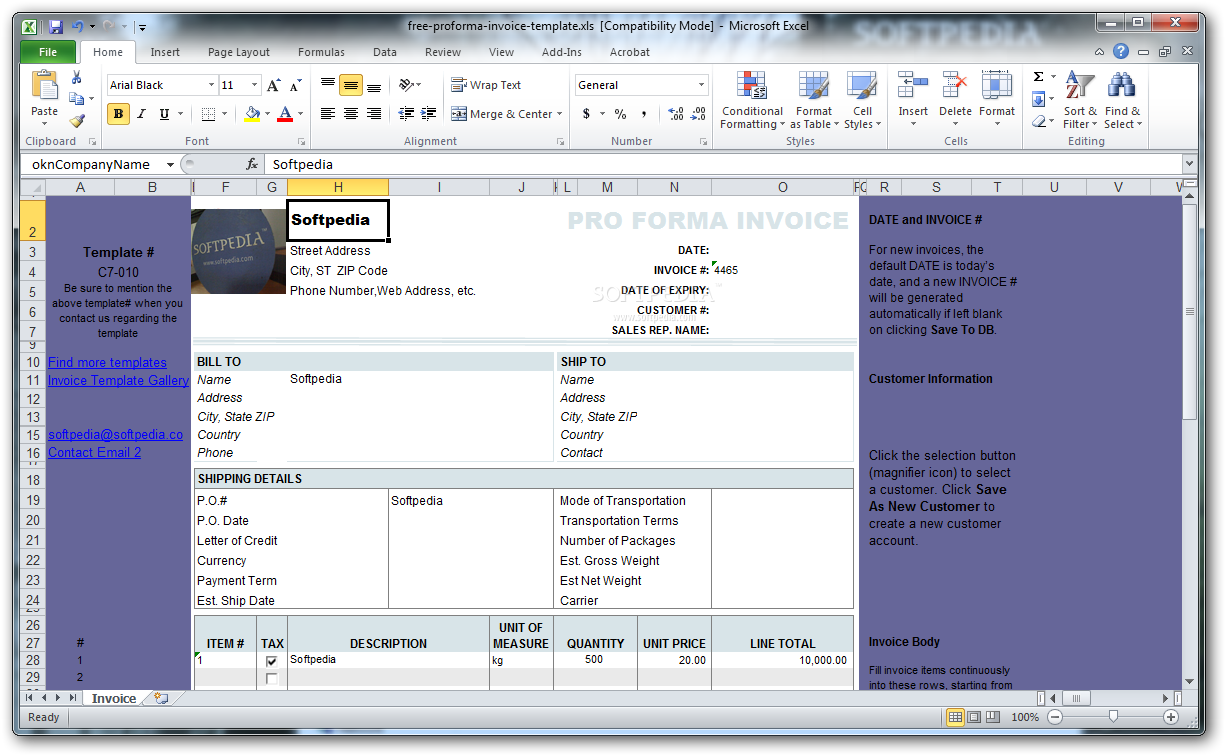Switch to the Insert ribbon tab
The width and height of the screenshot is (1226, 756).
[165, 52]
